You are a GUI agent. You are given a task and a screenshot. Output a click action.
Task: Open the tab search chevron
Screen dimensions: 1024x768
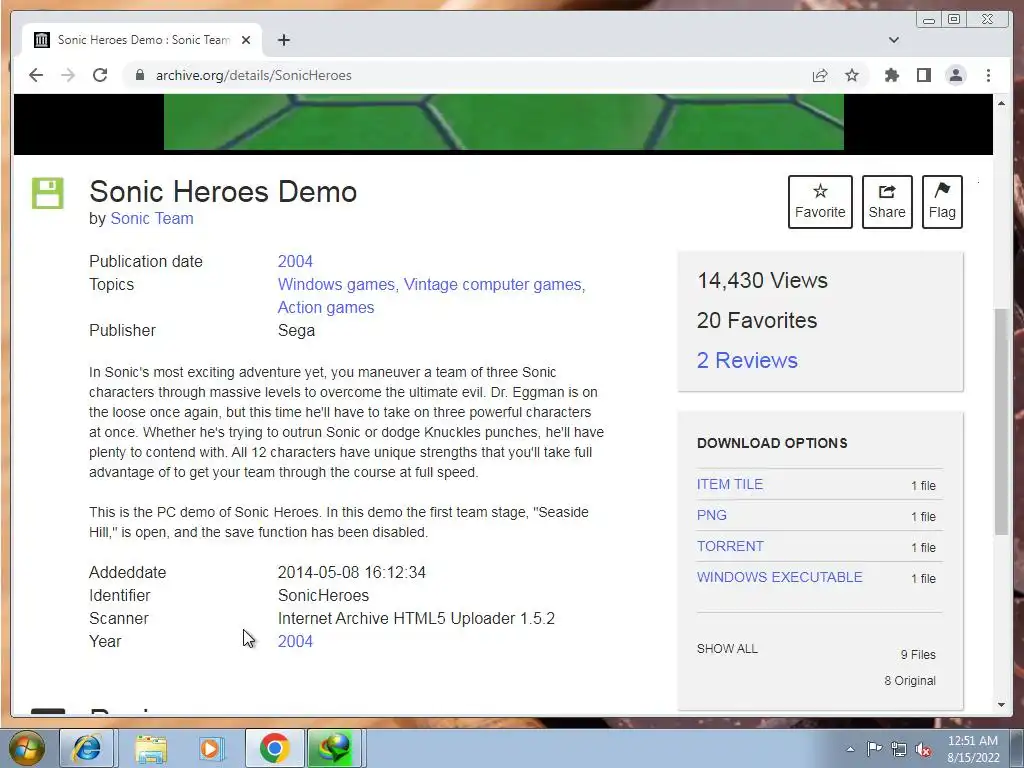pyautogui.click(x=893, y=40)
